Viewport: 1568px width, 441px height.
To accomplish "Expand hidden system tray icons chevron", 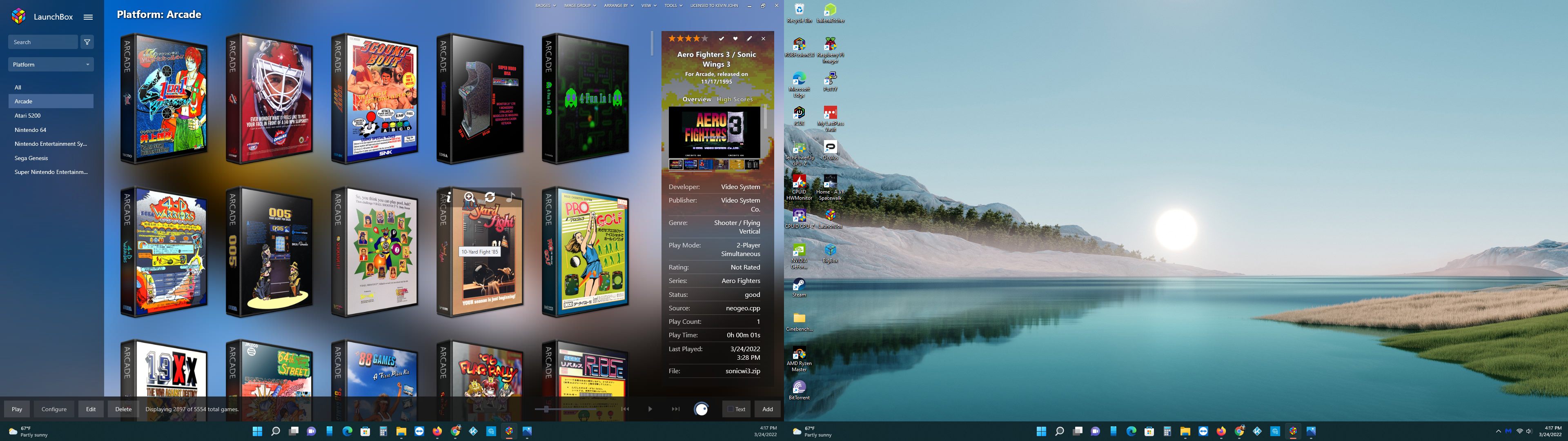I will pos(1498,431).
